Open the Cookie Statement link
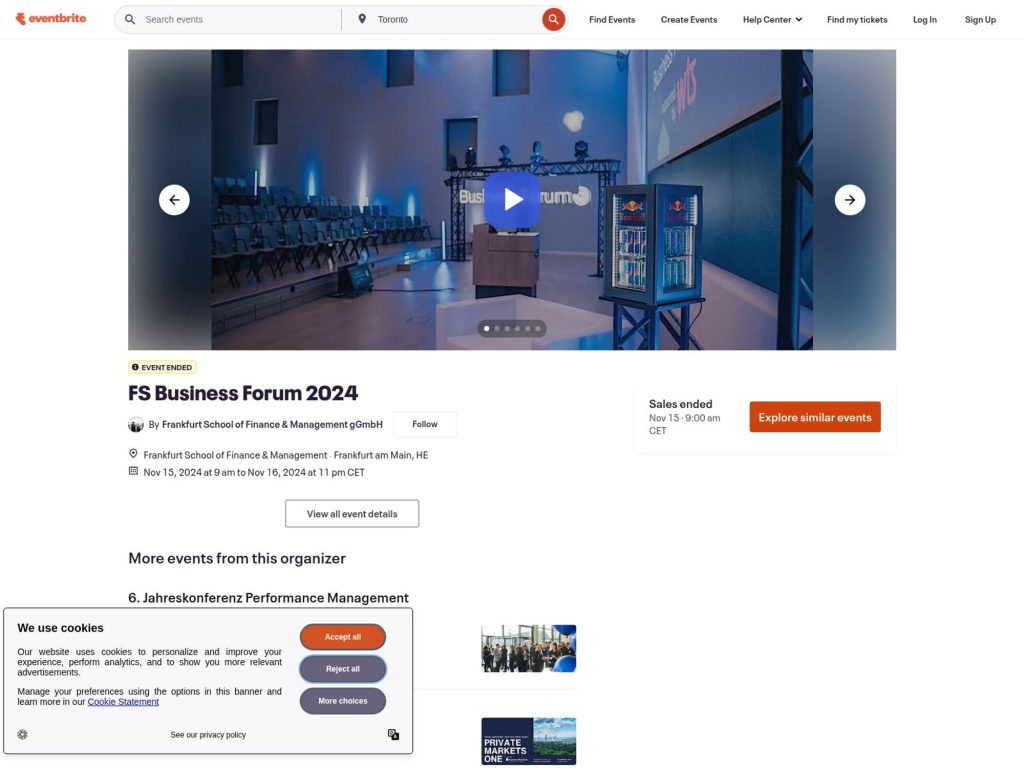The height and width of the screenshot is (768, 1024). point(122,701)
